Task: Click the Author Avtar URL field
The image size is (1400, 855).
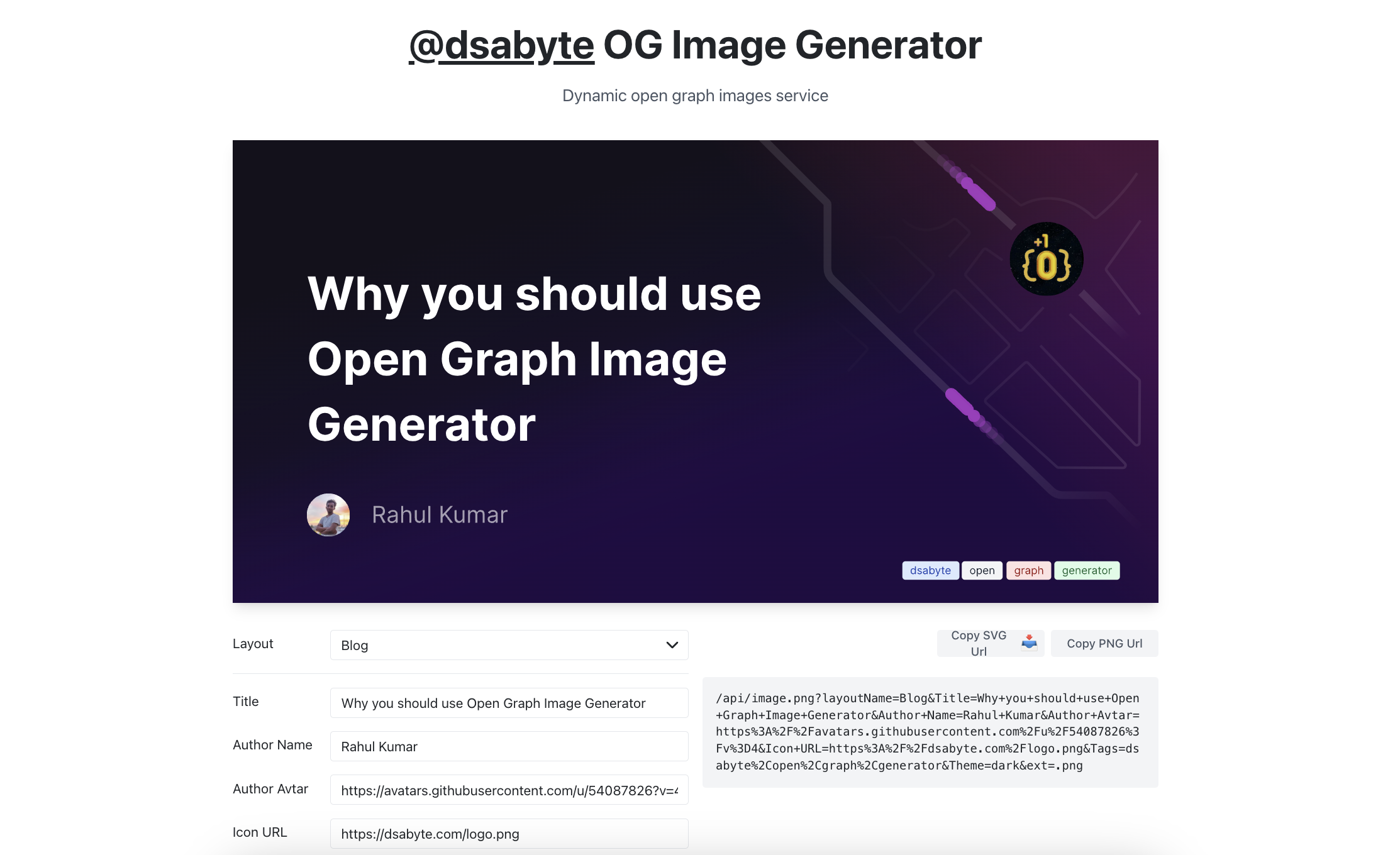Action: pos(510,790)
